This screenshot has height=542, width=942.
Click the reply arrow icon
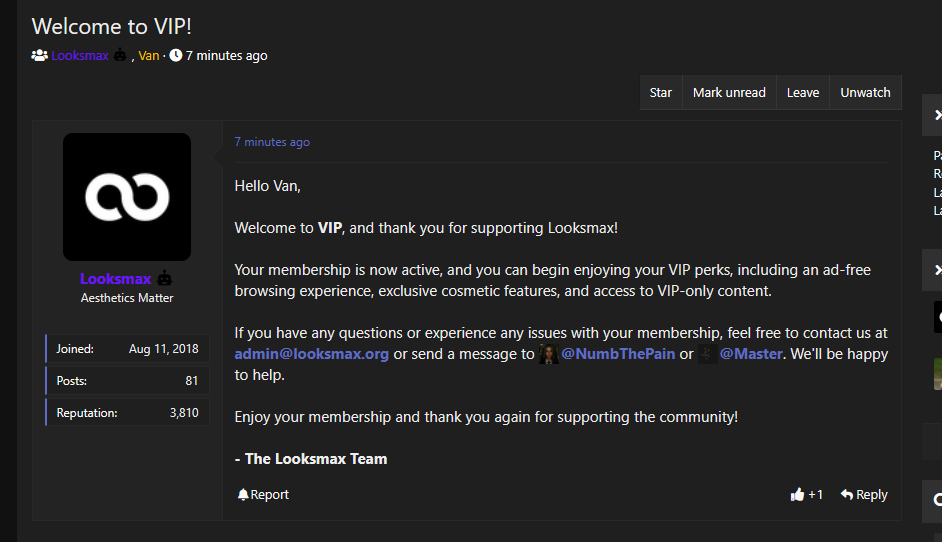pyautogui.click(x=846, y=494)
